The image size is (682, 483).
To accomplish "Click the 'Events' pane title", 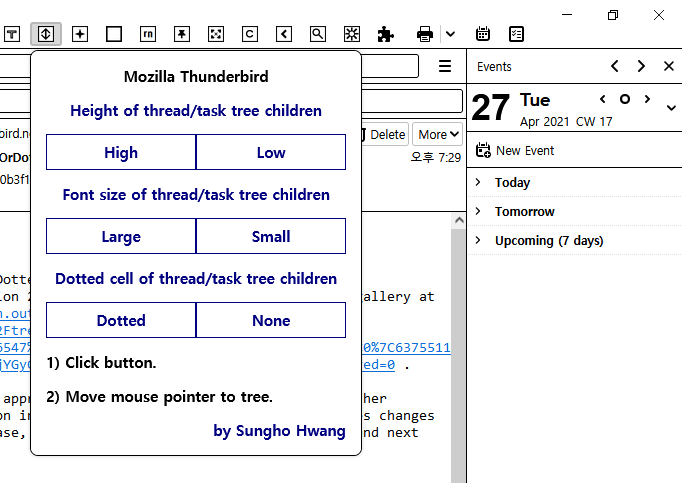I will coord(494,67).
